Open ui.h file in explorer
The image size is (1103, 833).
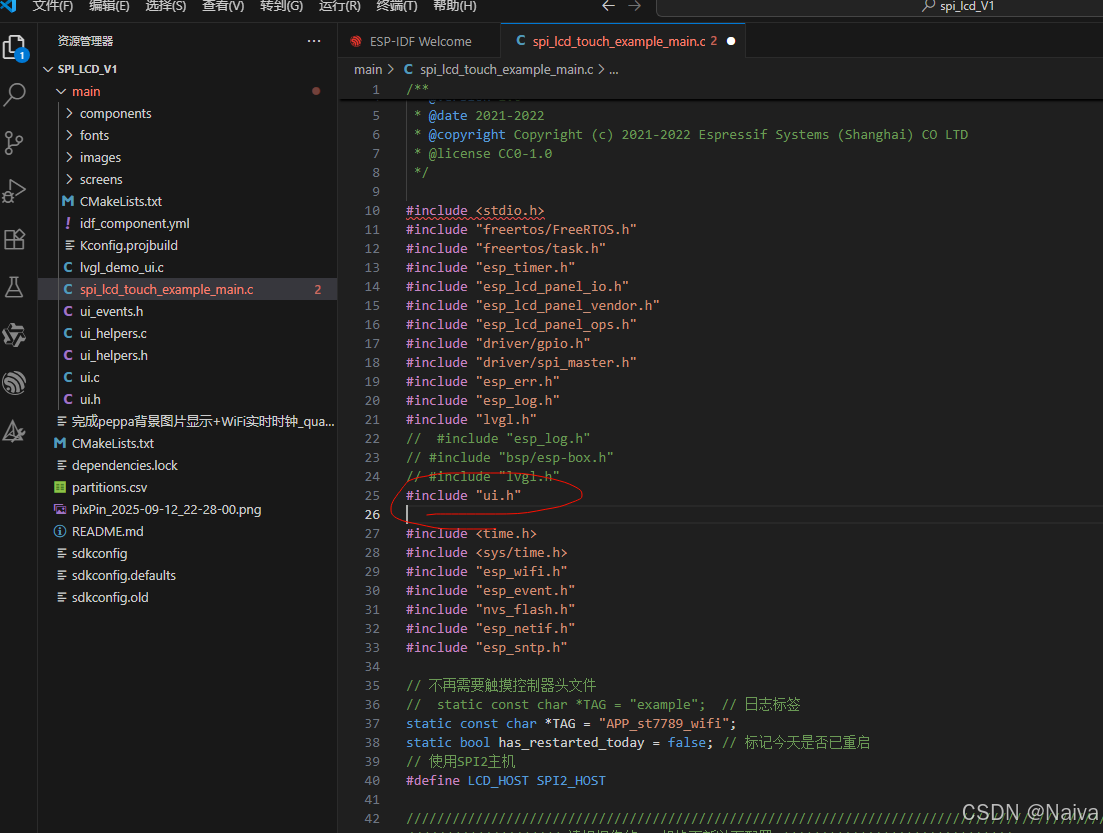click(x=90, y=399)
